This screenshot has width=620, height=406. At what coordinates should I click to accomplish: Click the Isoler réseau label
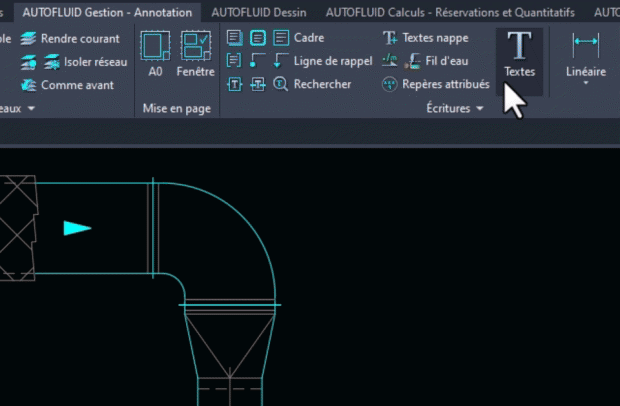96,62
